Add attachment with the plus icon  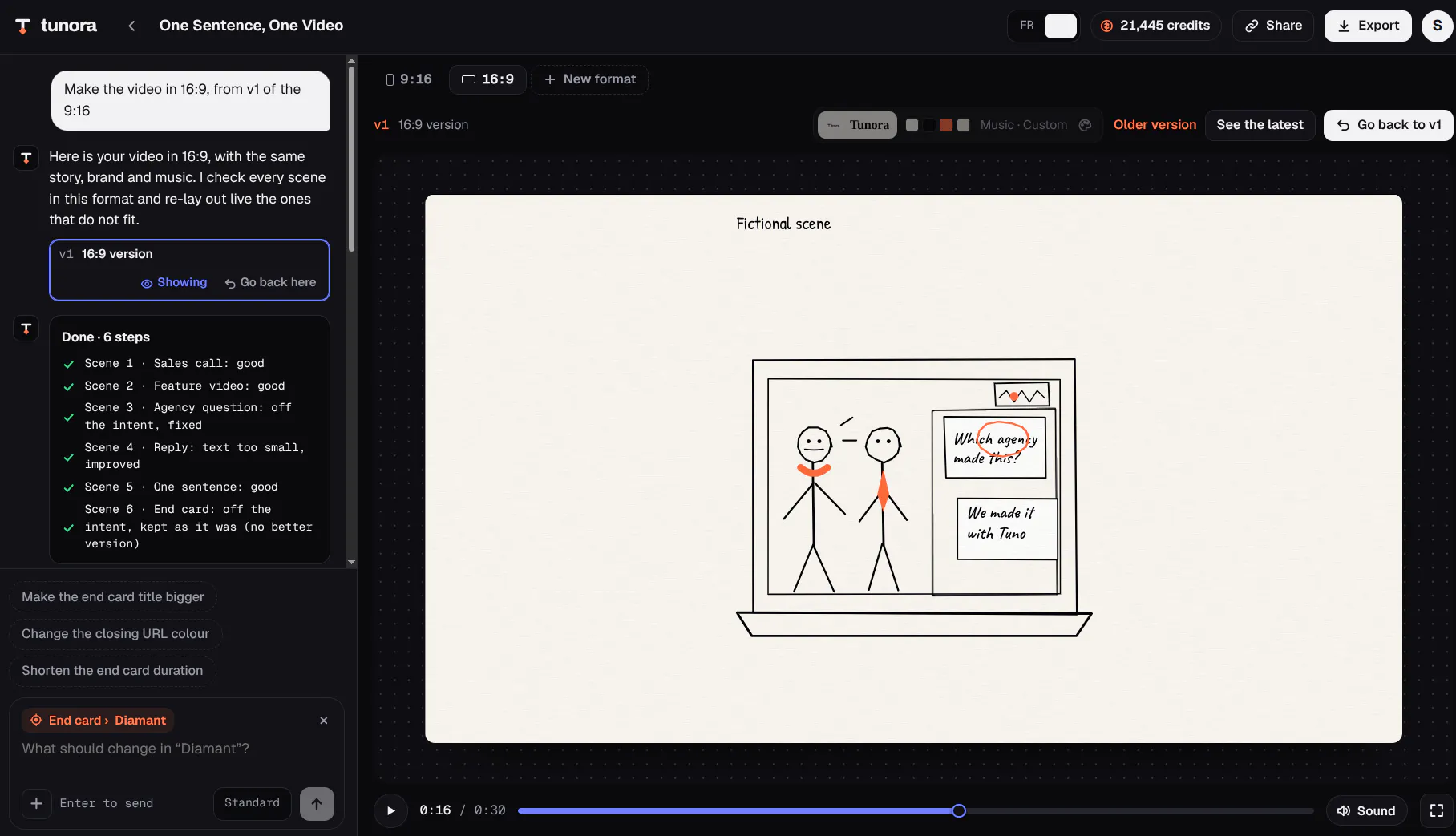pos(36,803)
